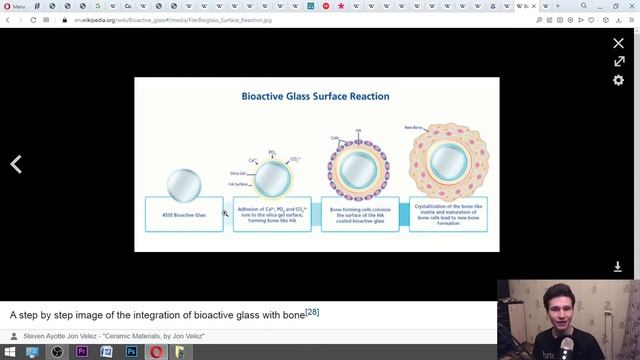Image resolution: width=640 pixels, height=360 pixels.
Task: Expand image to fullscreen view
Action: (x=619, y=61)
